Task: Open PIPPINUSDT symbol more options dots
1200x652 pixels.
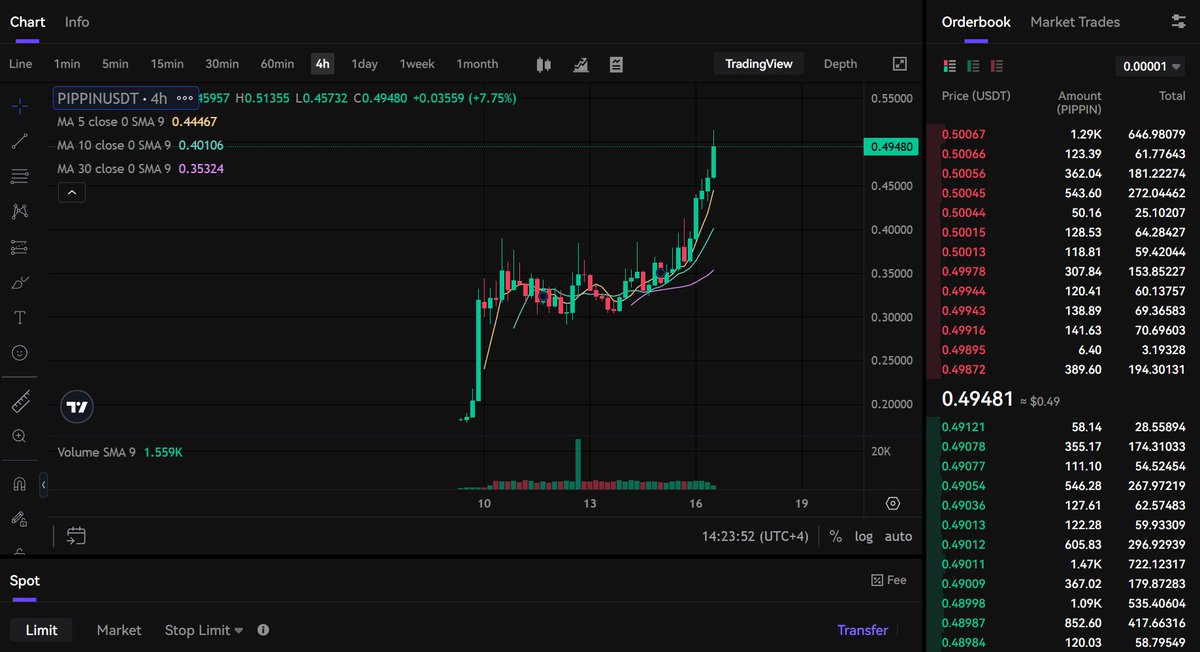Action: 185,98
